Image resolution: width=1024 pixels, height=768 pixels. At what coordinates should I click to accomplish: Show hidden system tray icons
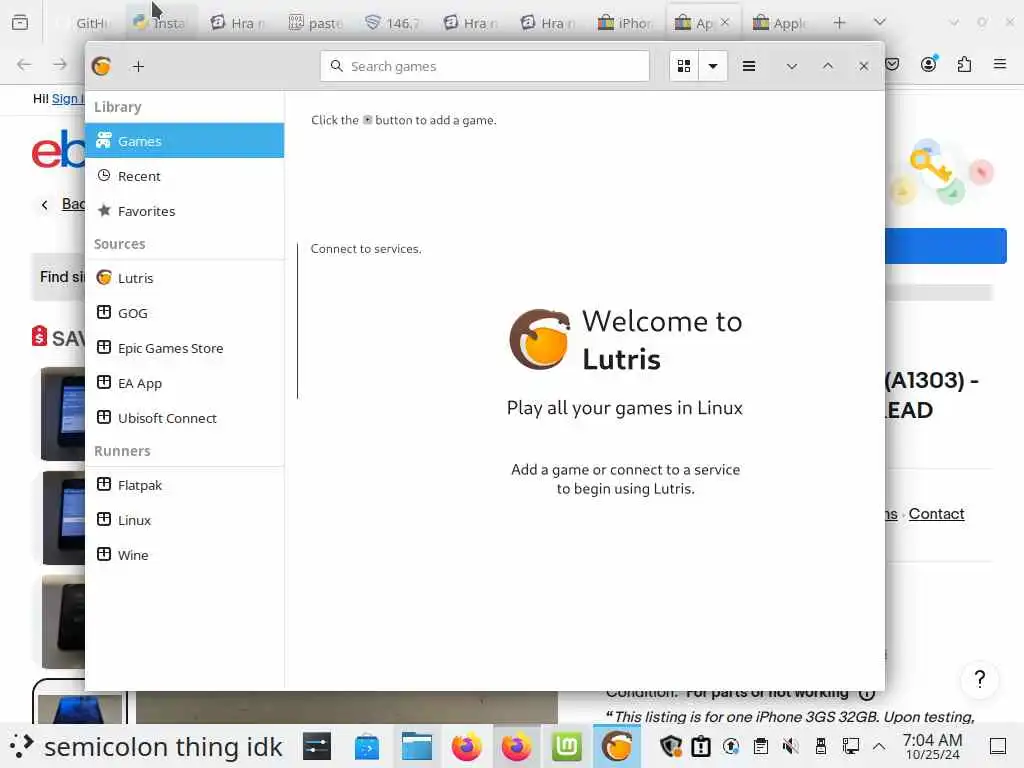pos(879,746)
